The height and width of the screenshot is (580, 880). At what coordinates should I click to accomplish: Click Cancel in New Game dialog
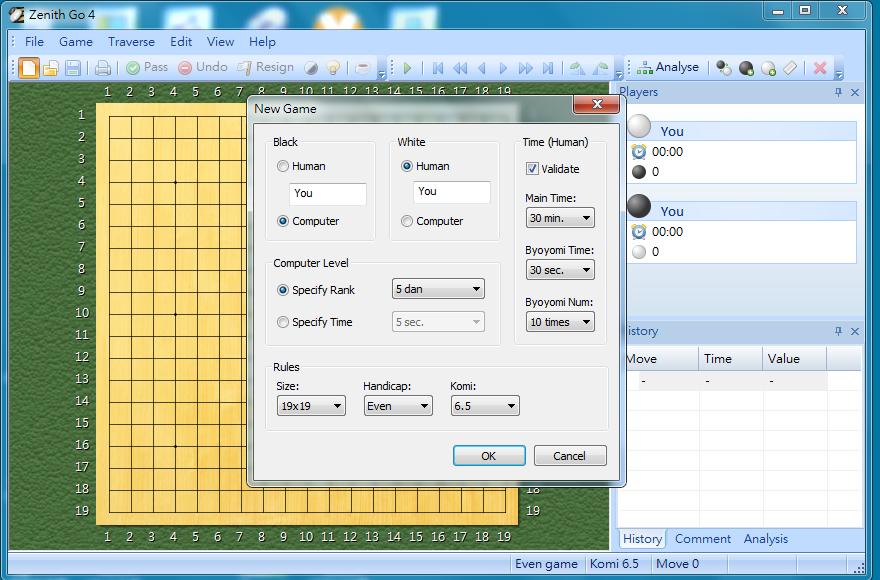570,456
